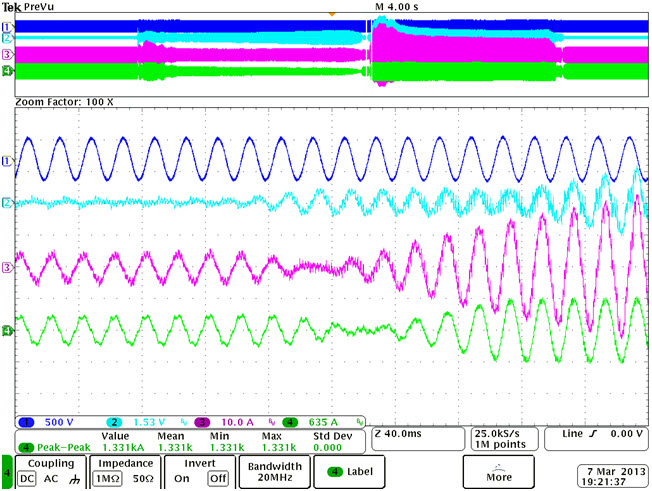Choose 1MΩ input impedance
The height and width of the screenshot is (491, 652).
tap(109, 479)
